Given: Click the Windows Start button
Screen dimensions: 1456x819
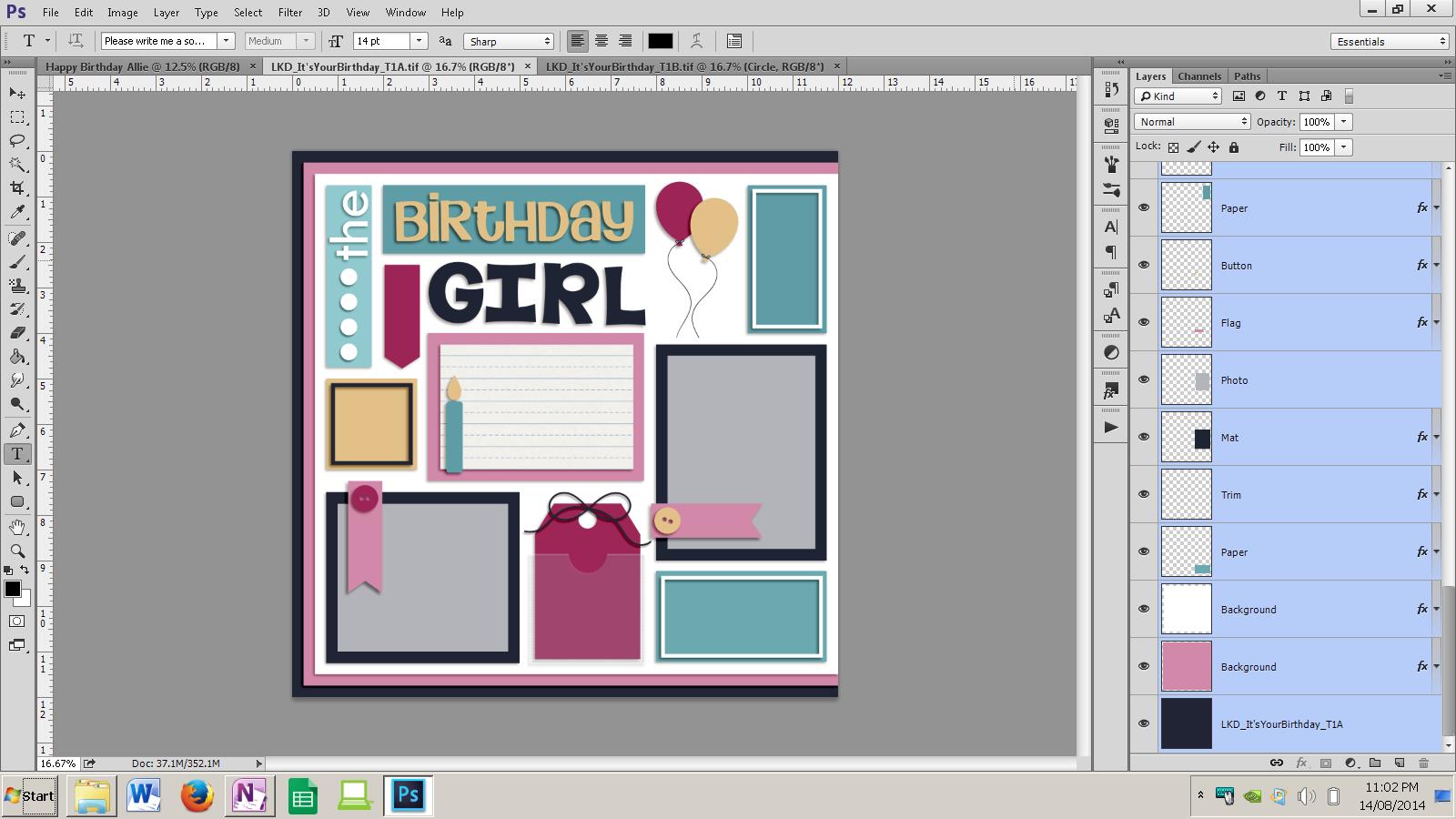Looking at the screenshot, I should (x=29, y=796).
